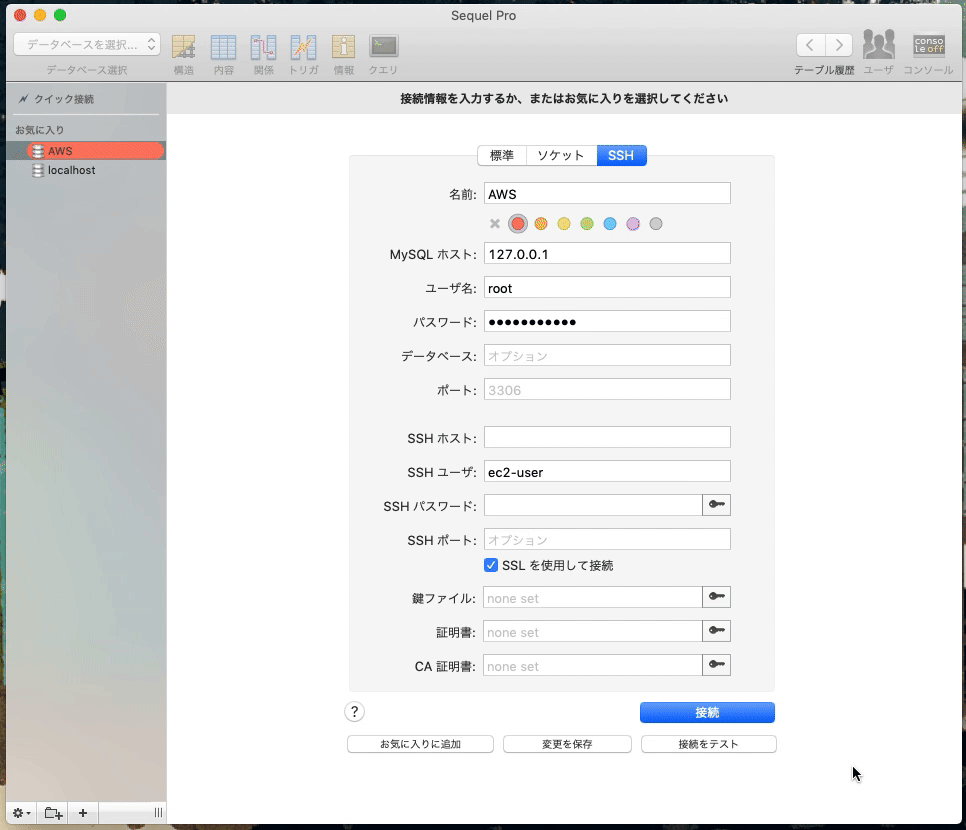This screenshot has width=966, height=830.
Task: Click the key icon beside 鍵ファイル
Action: point(716,596)
